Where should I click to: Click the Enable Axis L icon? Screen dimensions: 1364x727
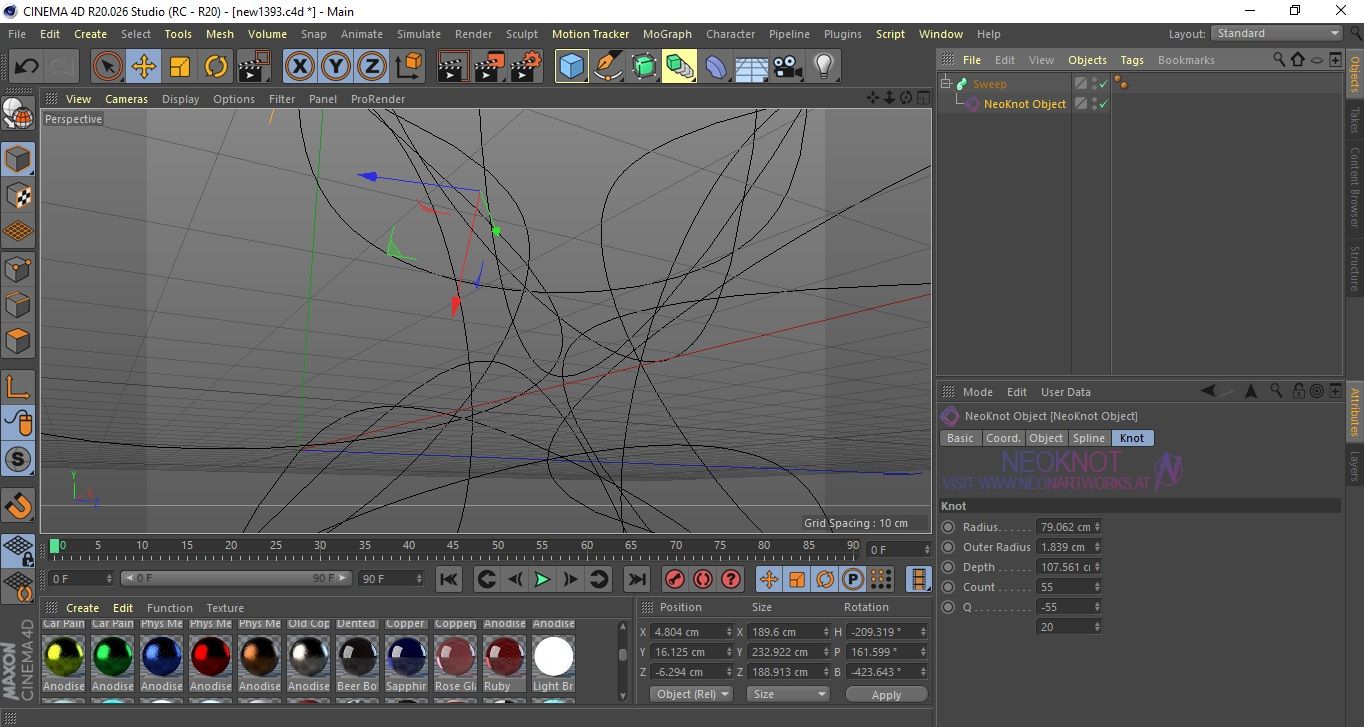(x=18, y=387)
